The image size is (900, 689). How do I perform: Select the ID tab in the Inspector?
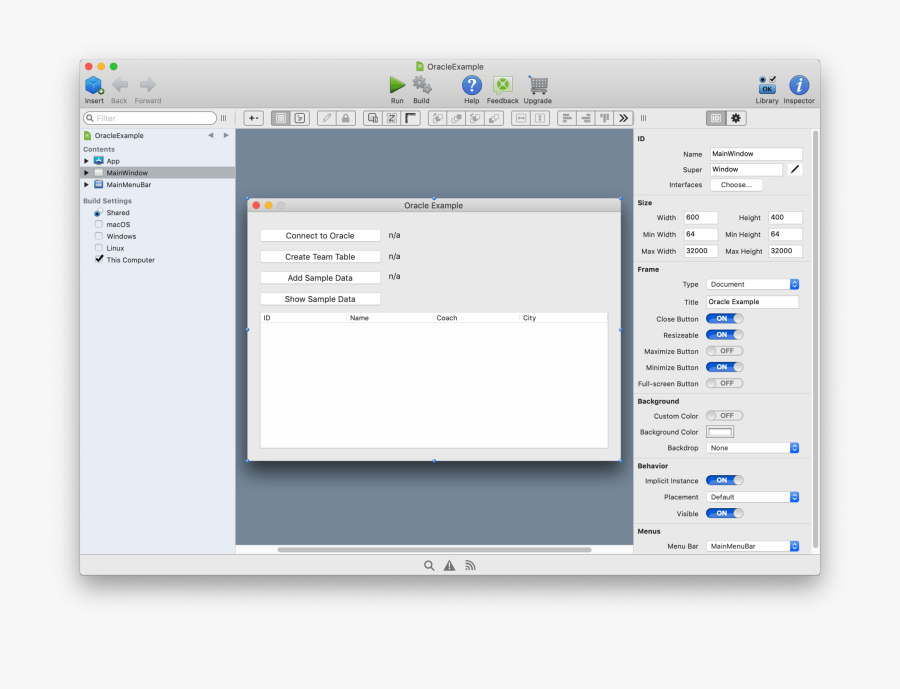tap(716, 118)
